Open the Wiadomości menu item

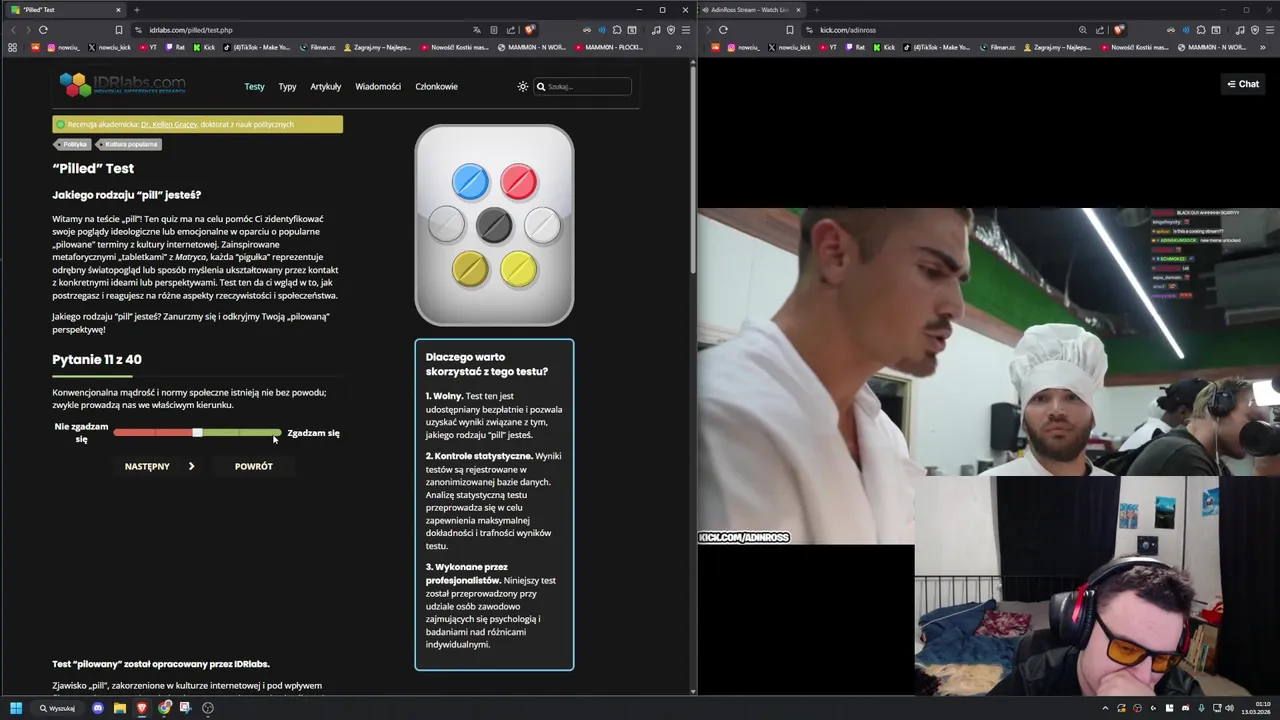tap(378, 86)
